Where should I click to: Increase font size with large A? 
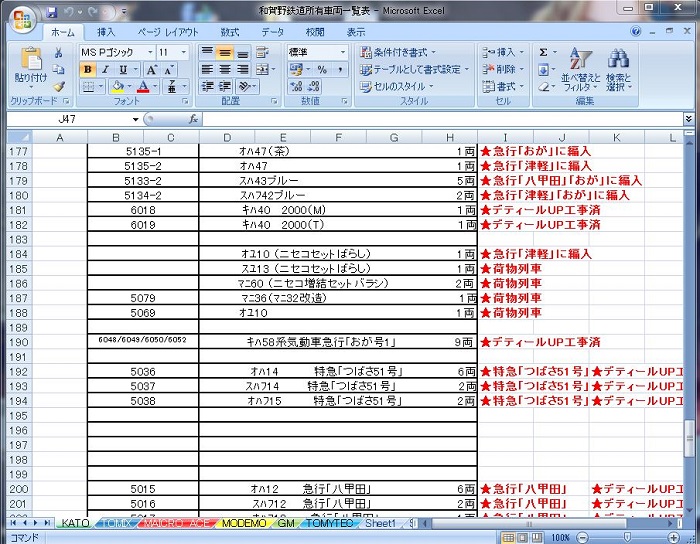[x=152, y=70]
